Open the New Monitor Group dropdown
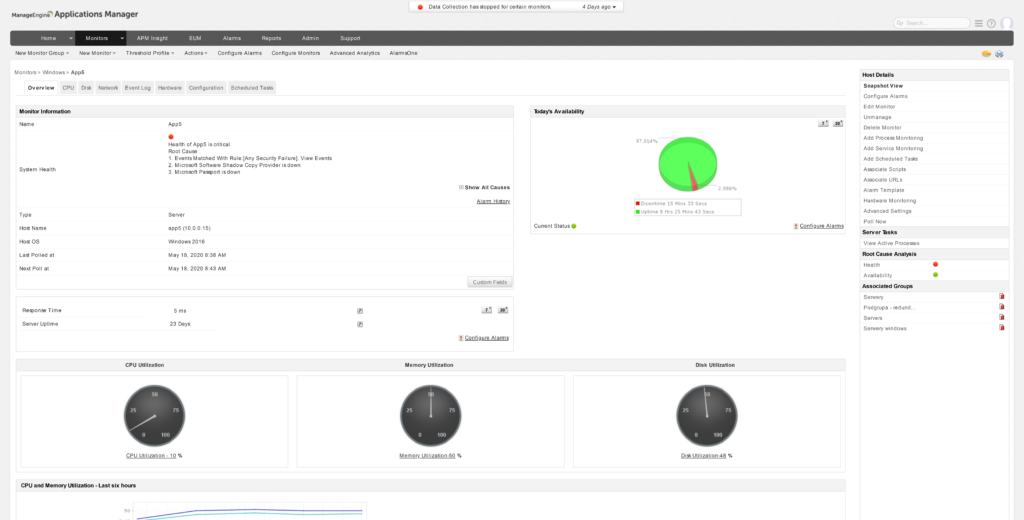 44,52
